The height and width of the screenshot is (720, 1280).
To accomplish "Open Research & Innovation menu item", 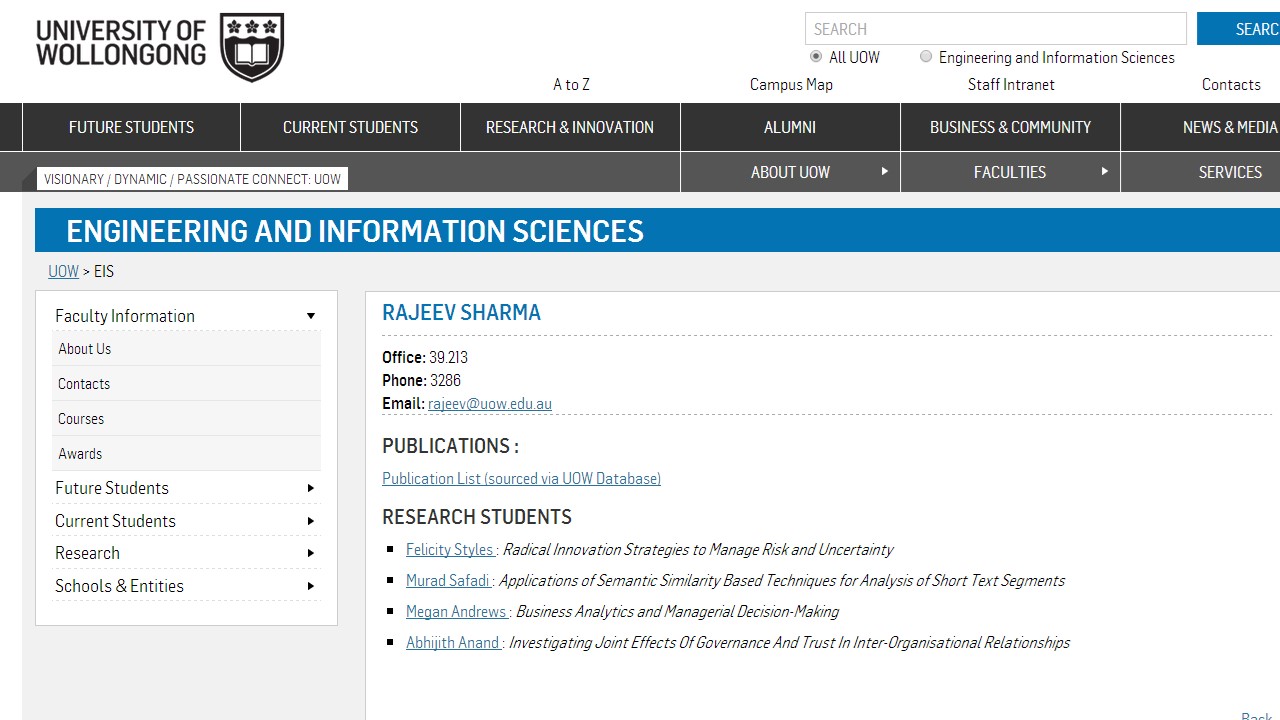I will coord(570,127).
